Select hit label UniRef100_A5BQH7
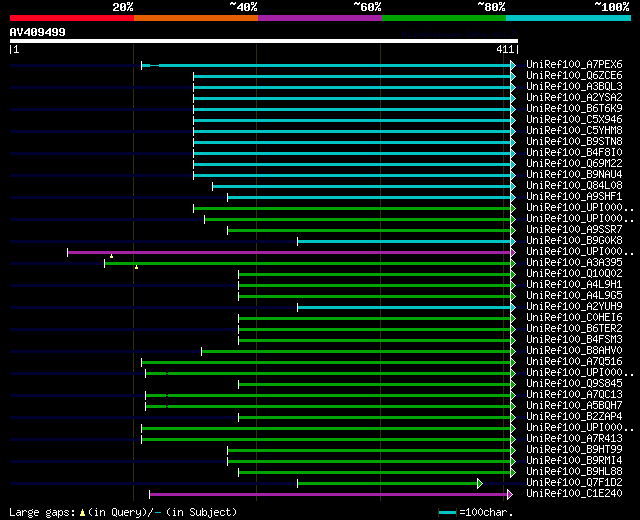The width and height of the screenshot is (640, 520). tap(574, 406)
